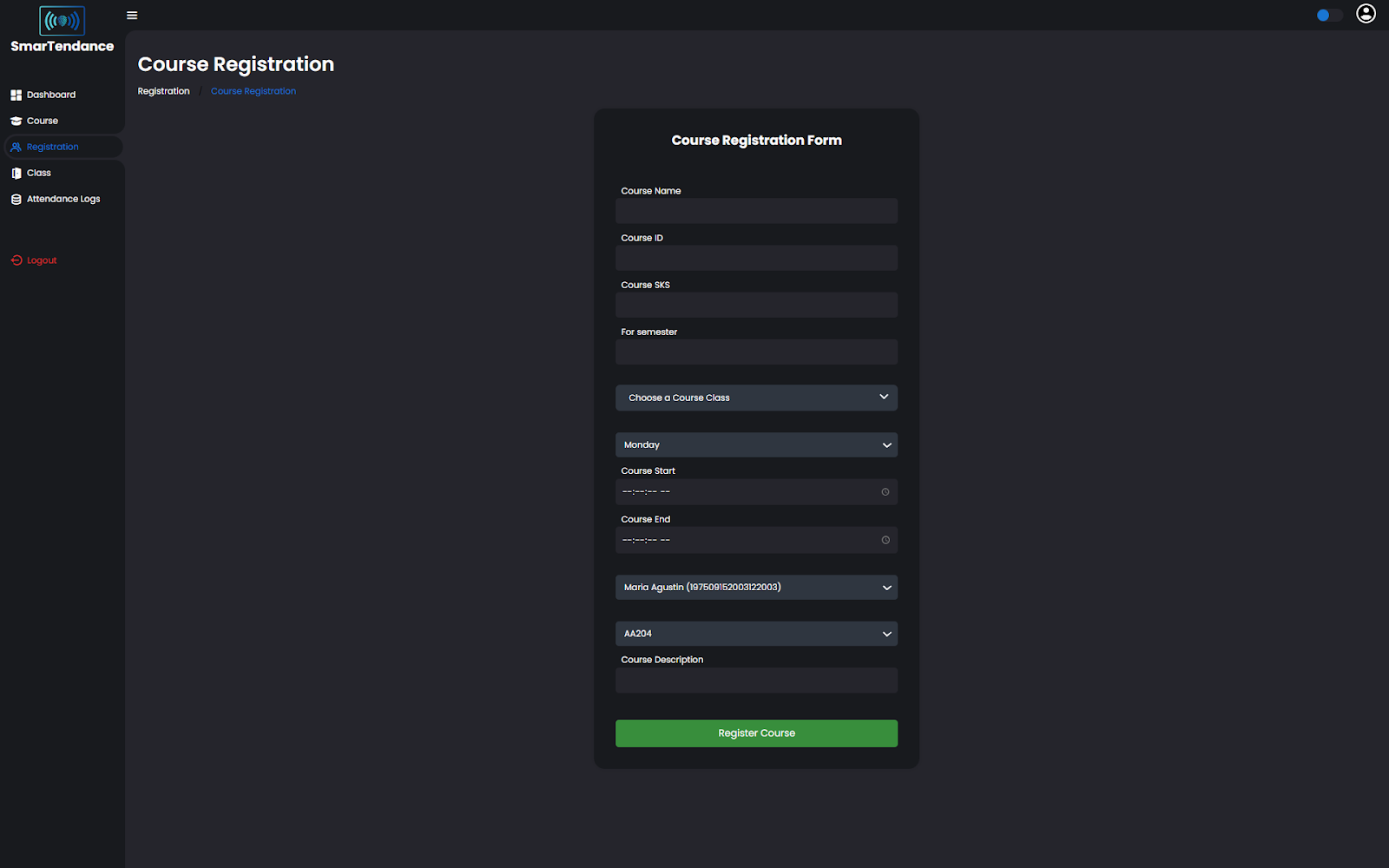
Task: Focus the For semester input field
Action: pyautogui.click(x=756, y=352)
